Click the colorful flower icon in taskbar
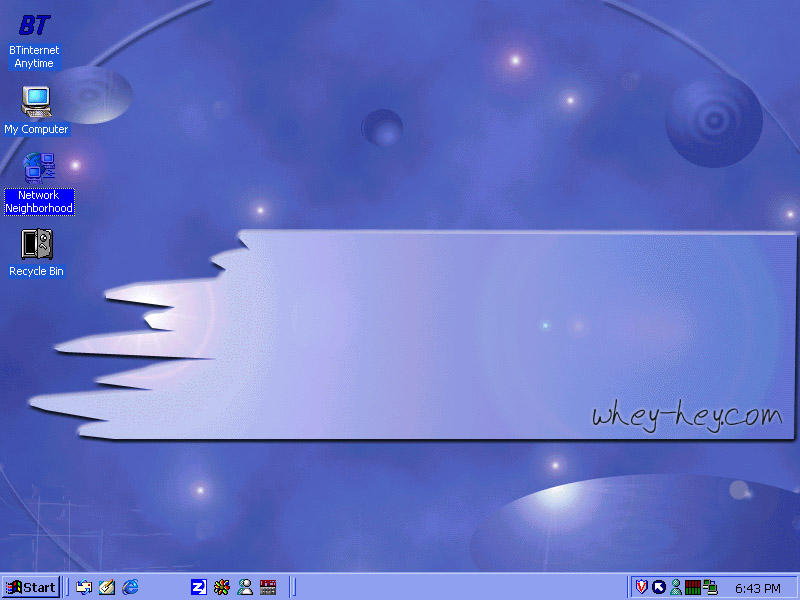Screen dimensions: 800x600 221,587
